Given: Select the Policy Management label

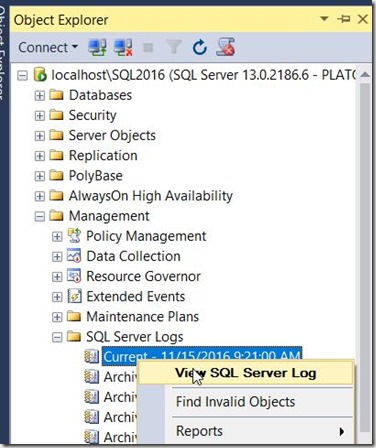Looking at the screenshot, I should pyautogui.click(x=146, y=236).
